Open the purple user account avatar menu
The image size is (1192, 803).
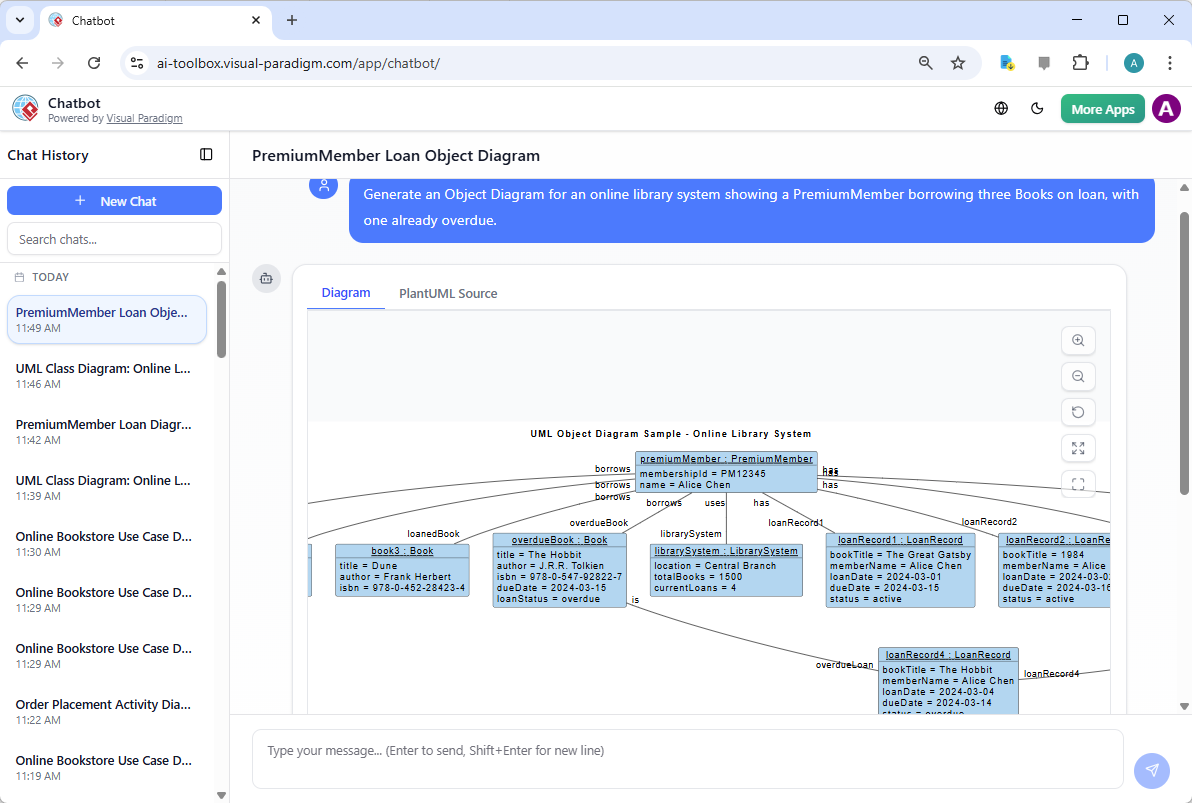pos(1166,109)
